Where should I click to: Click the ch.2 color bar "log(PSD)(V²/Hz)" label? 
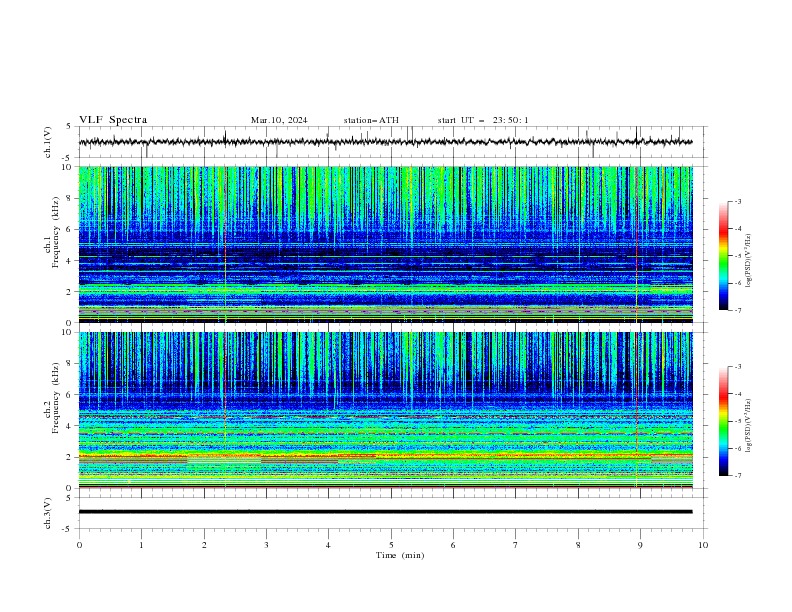(749, 426)
